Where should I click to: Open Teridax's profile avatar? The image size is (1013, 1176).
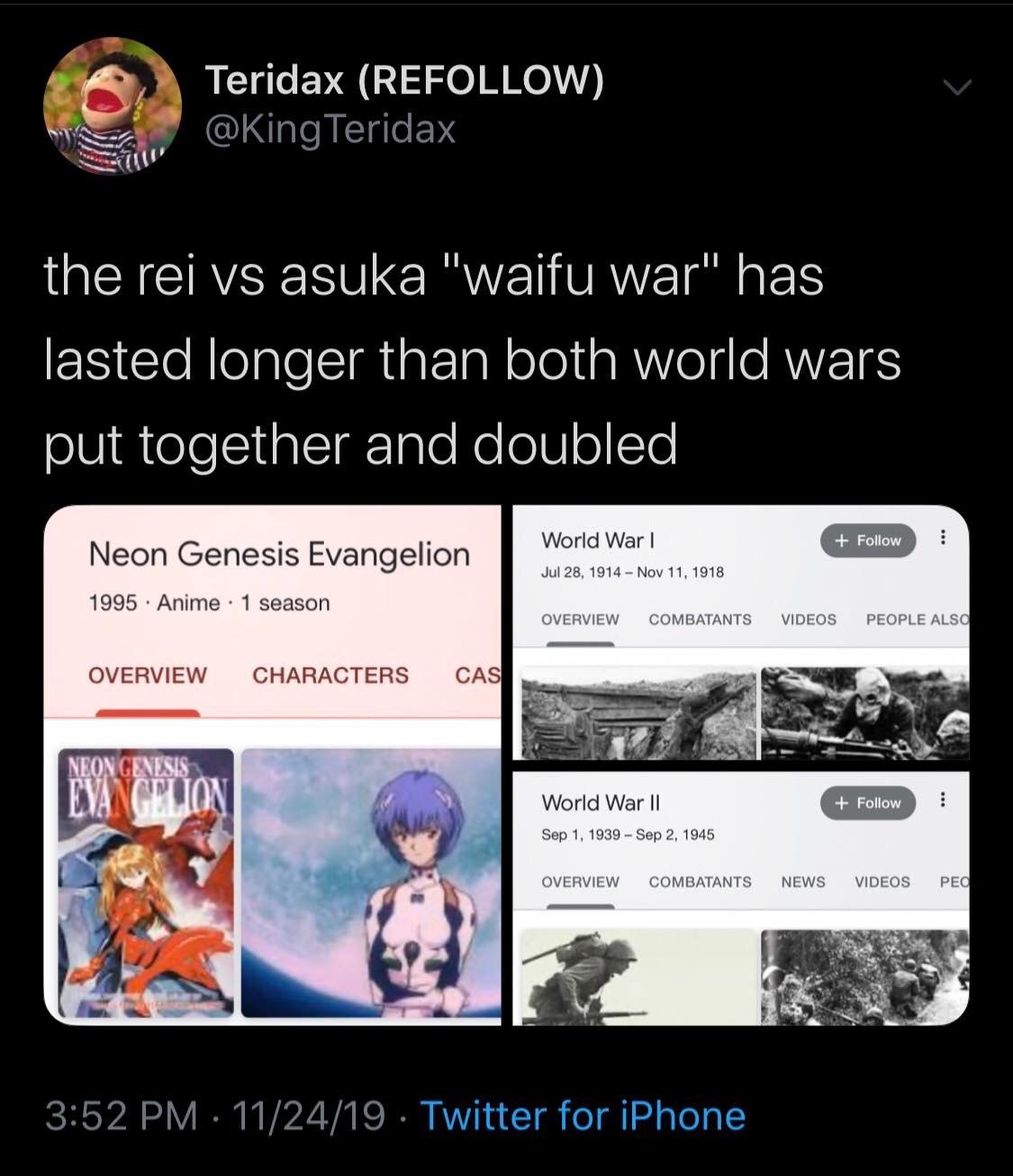tap(113, 106)
